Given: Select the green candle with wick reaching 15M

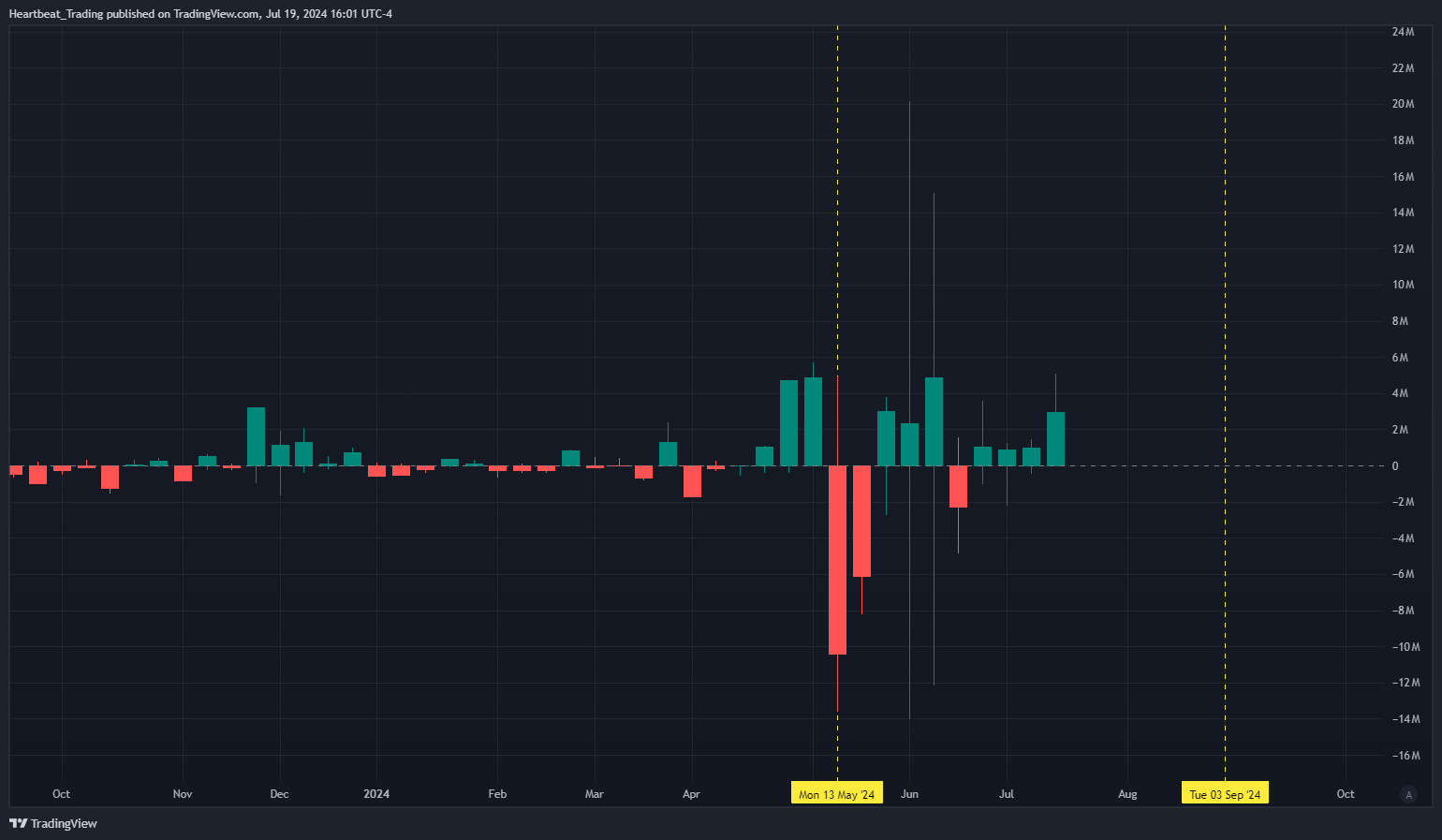Looking at the screenshot, I should [x=934, y=421].
